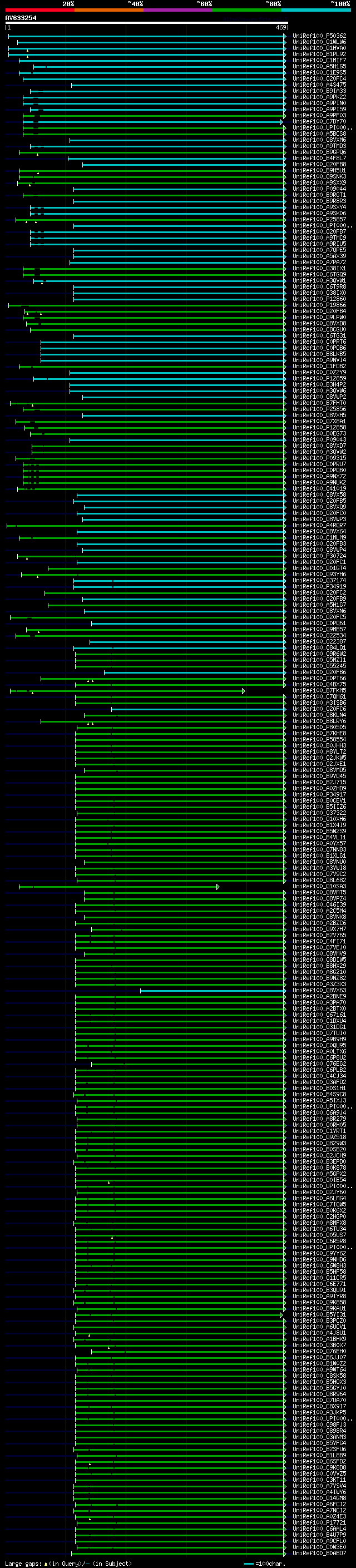Select the UniRef100_P12860 label
Image resolution: width=356 pixels, height=1568 pixels.
point(319,299)
